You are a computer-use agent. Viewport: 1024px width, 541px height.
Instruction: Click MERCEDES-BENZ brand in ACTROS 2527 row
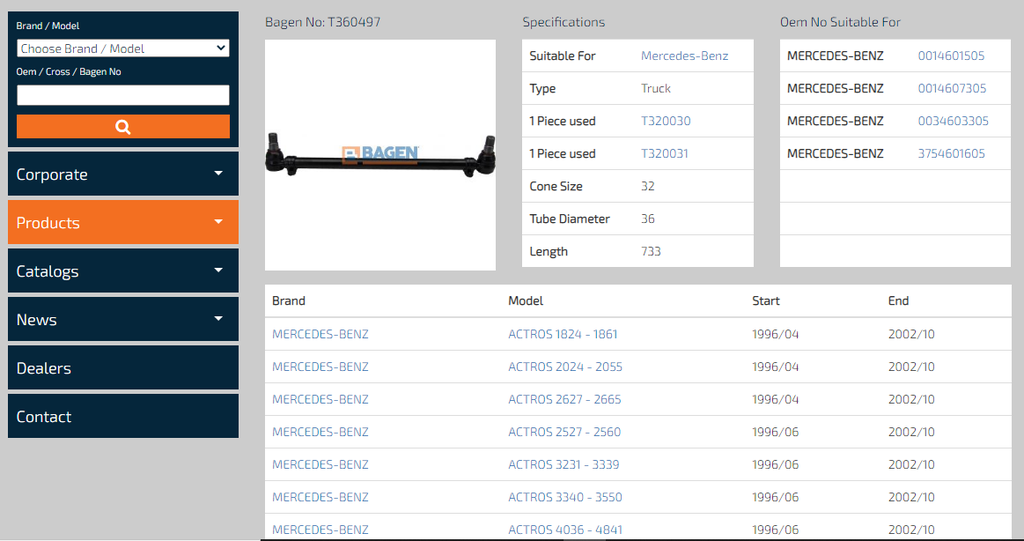tap(320, 432)
